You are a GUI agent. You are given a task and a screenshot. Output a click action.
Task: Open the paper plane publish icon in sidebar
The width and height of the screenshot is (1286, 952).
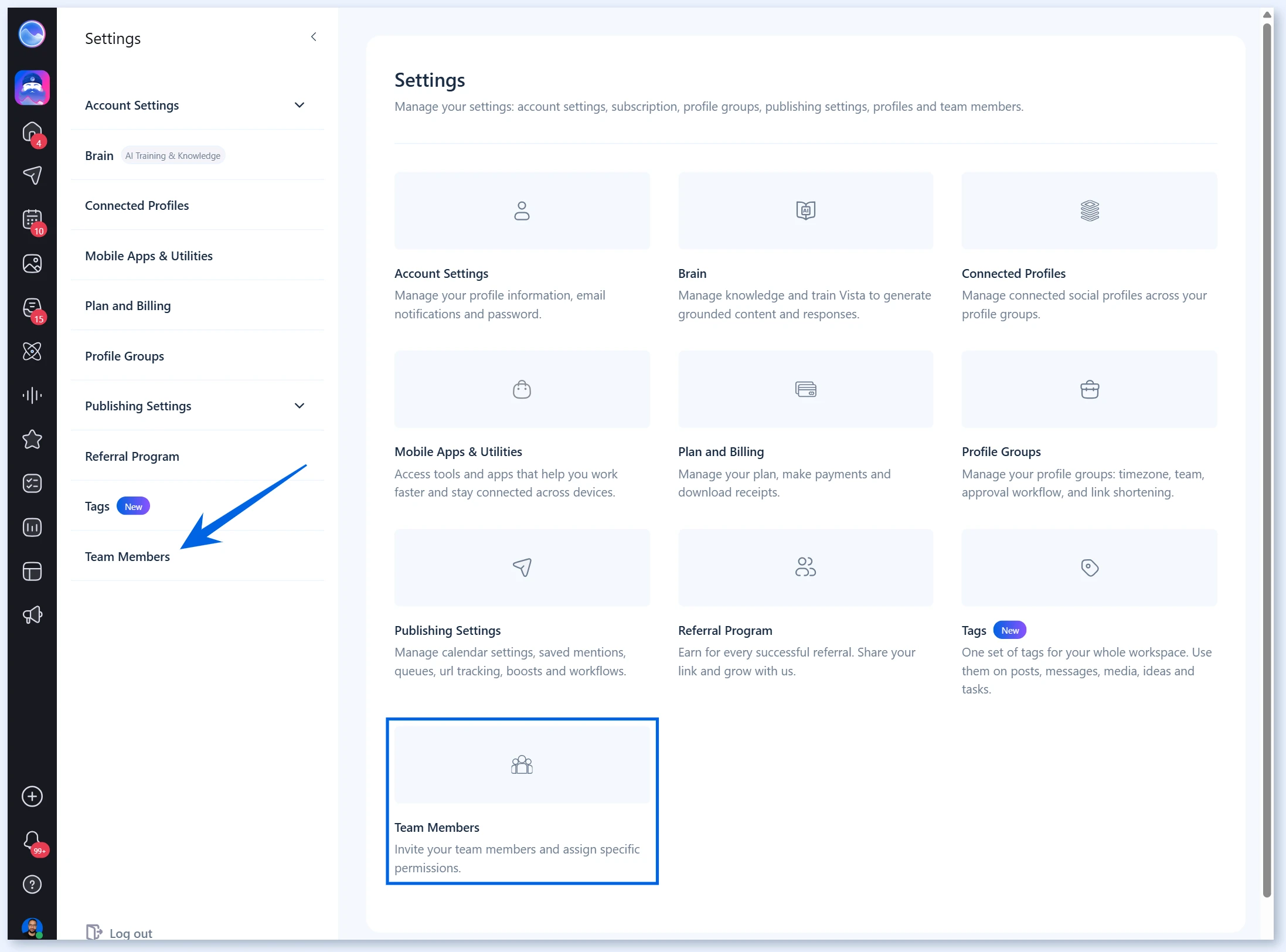(x=32, y=175)
